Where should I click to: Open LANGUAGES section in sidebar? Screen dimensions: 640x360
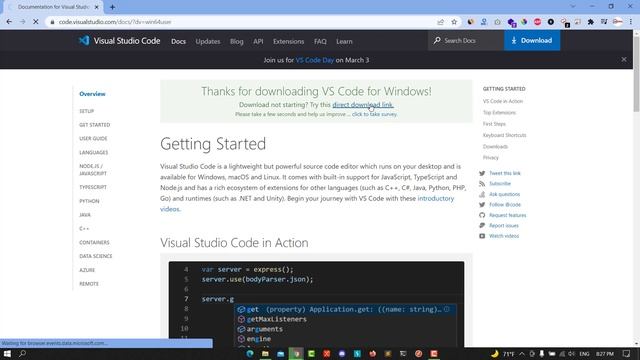point(93,152)
